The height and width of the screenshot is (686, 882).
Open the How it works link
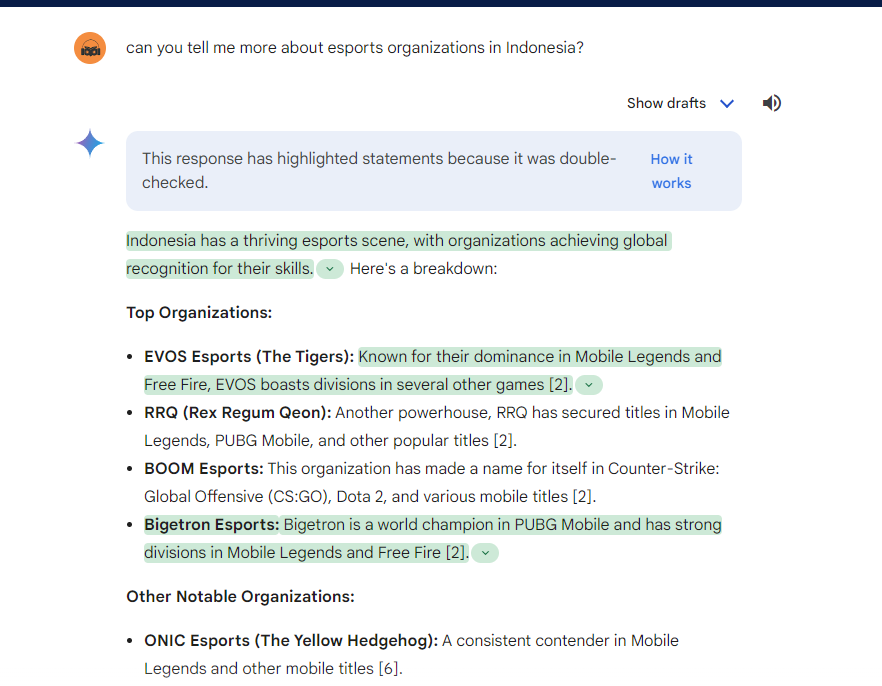(671, 171)
